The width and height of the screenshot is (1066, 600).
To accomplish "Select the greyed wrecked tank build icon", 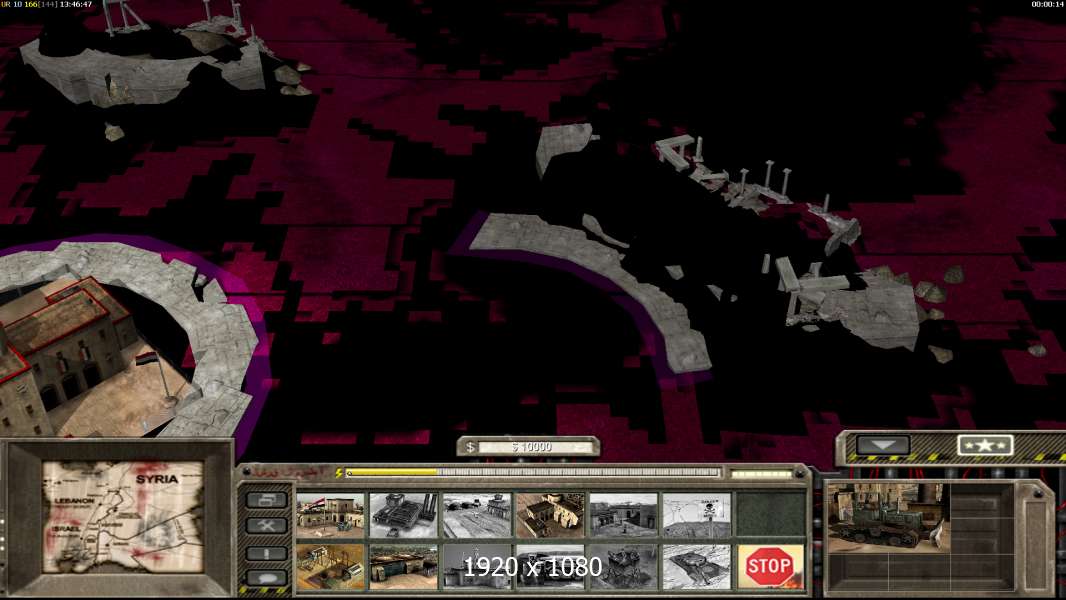I will coord(698,566).
